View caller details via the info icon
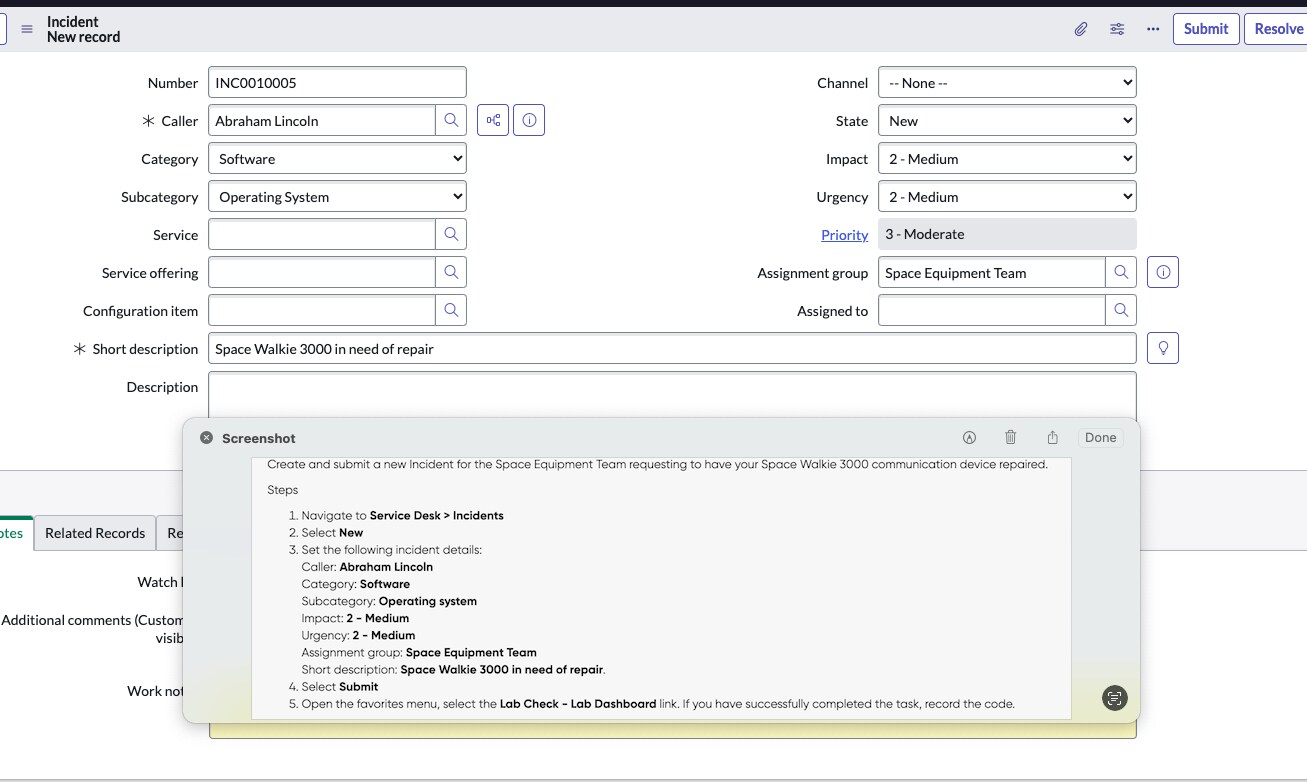1307x782 pixels. tap(529, 119)
